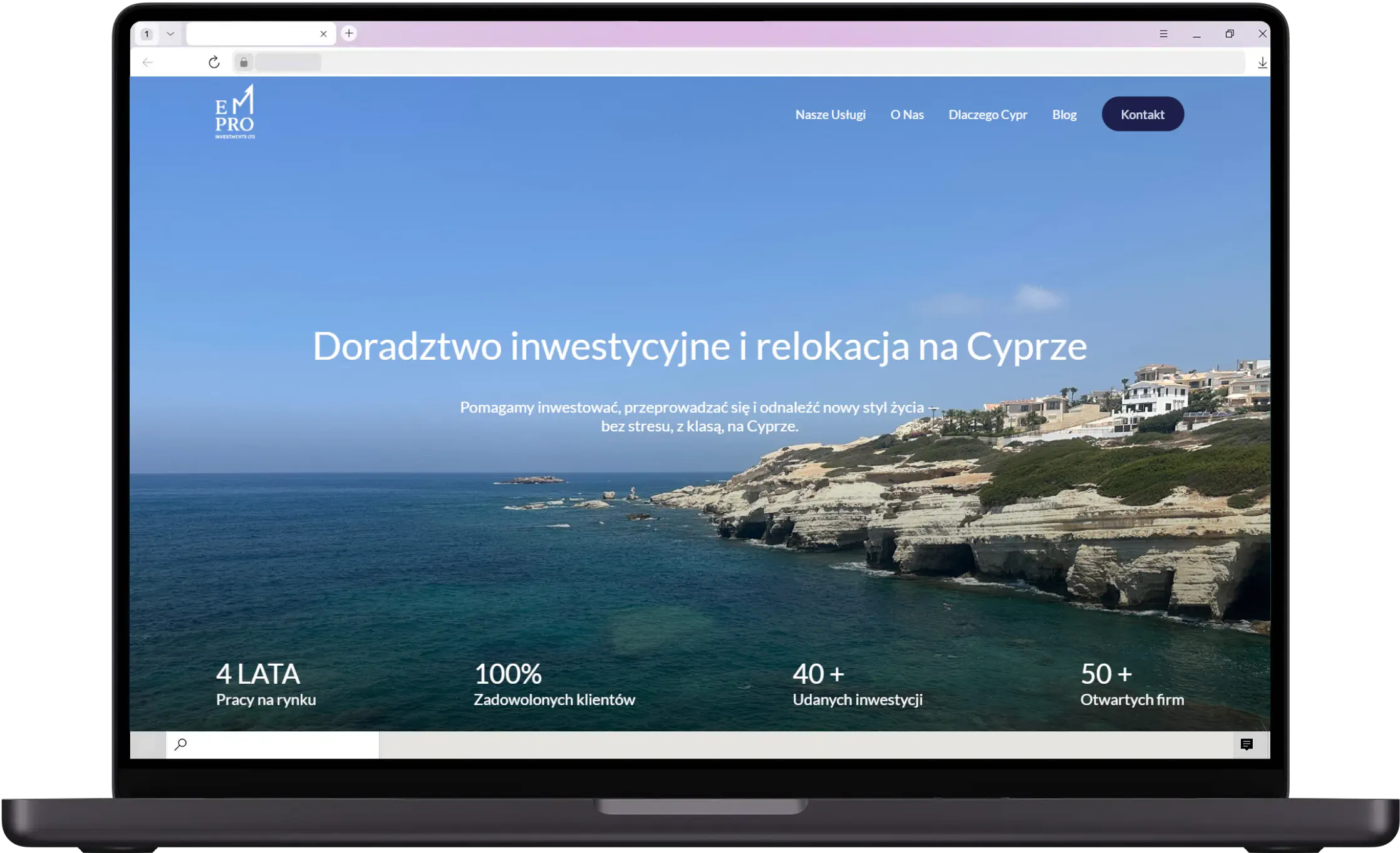Open the speech-bubble icon at bottom right
The height and width of the screenshot is (853, 1400).
click(x=1247, y=745)
